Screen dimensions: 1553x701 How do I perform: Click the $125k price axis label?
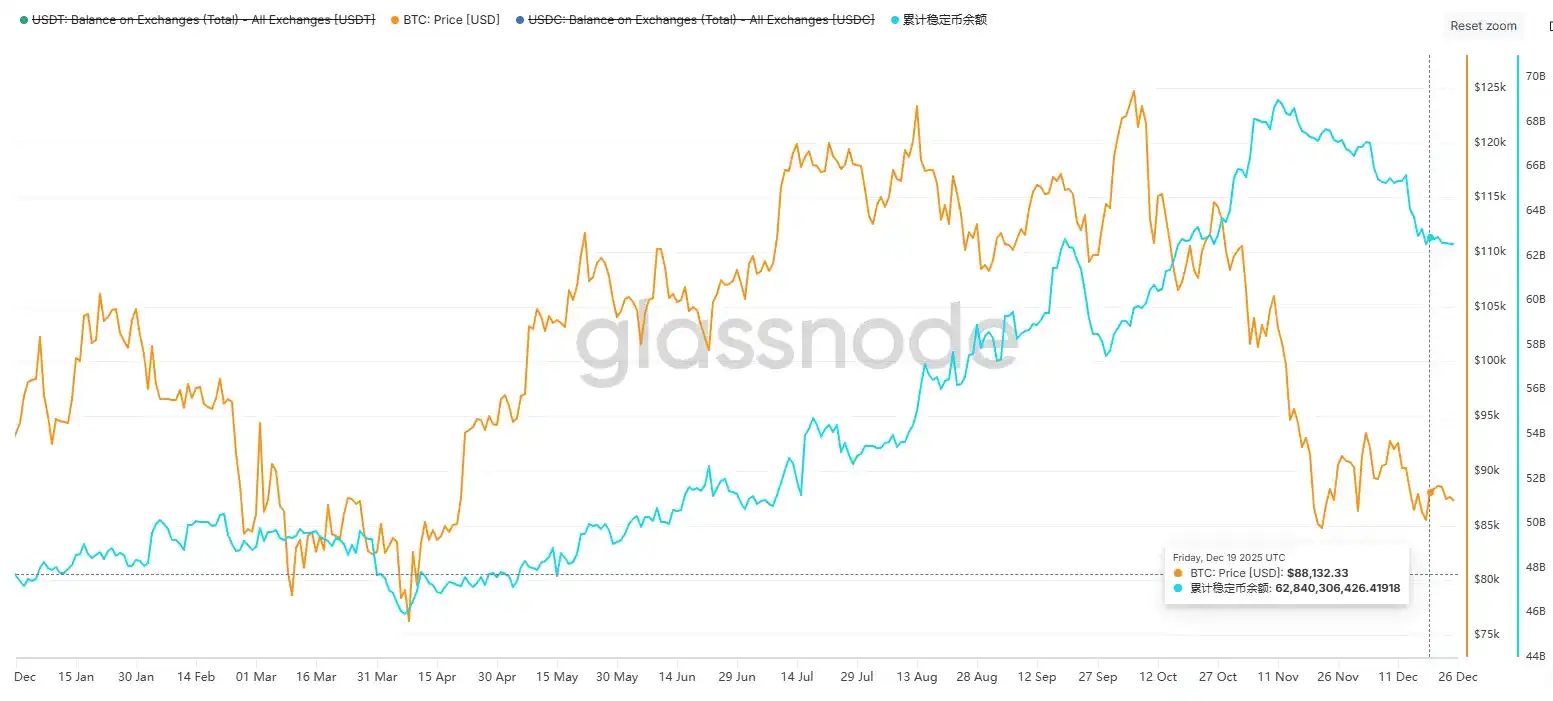point(1489,88)
